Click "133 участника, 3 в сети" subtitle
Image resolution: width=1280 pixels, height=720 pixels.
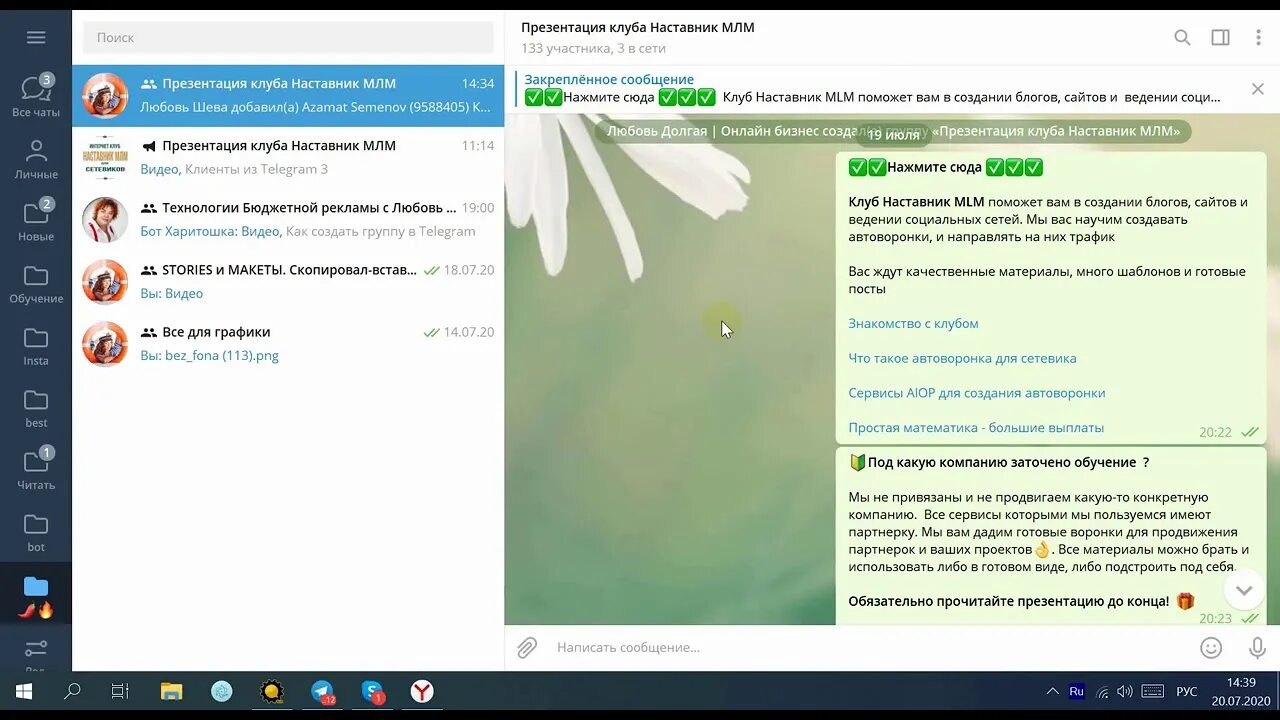pyautogui.click(x=593, y=48)
